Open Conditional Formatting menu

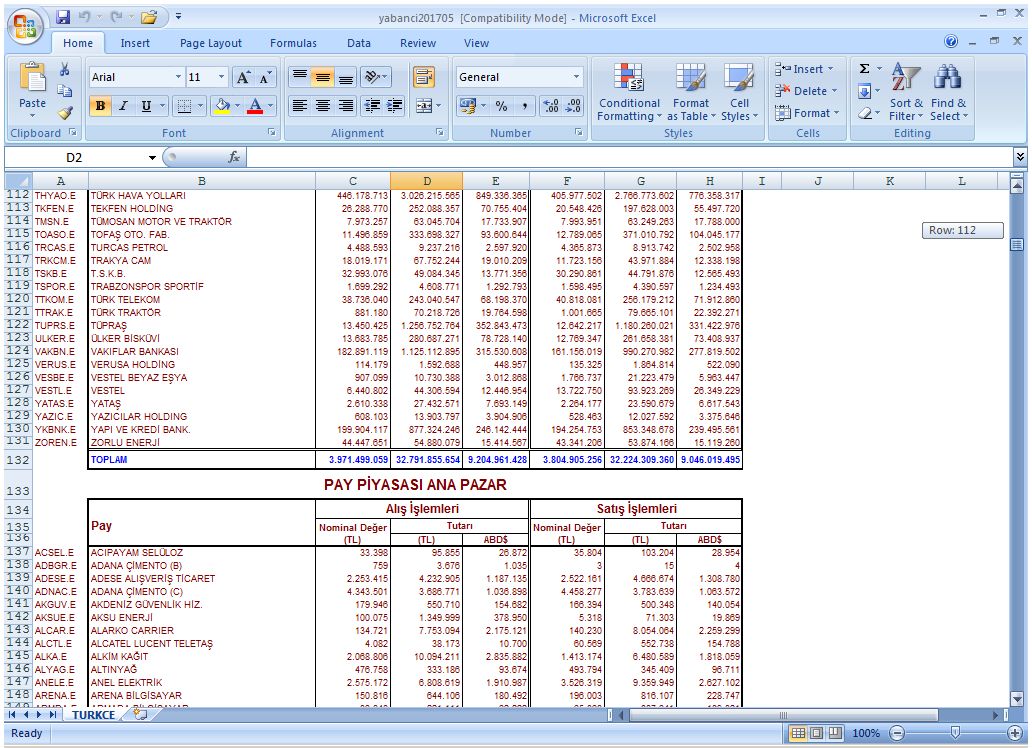point(629,92)
